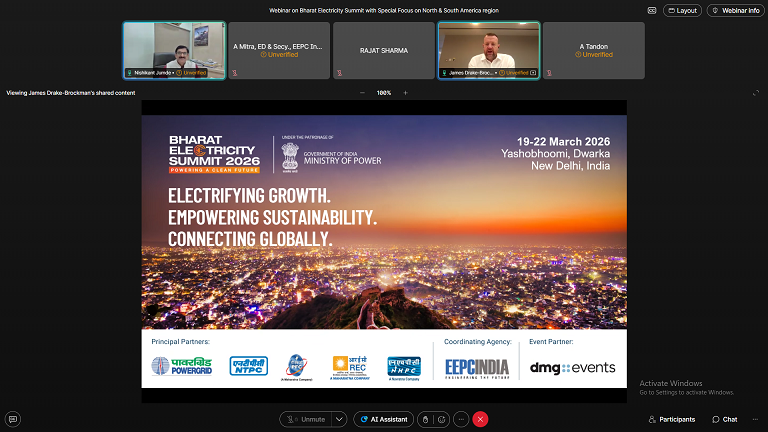Click the RAJAT SHARMA participant tile

point(384,50)
